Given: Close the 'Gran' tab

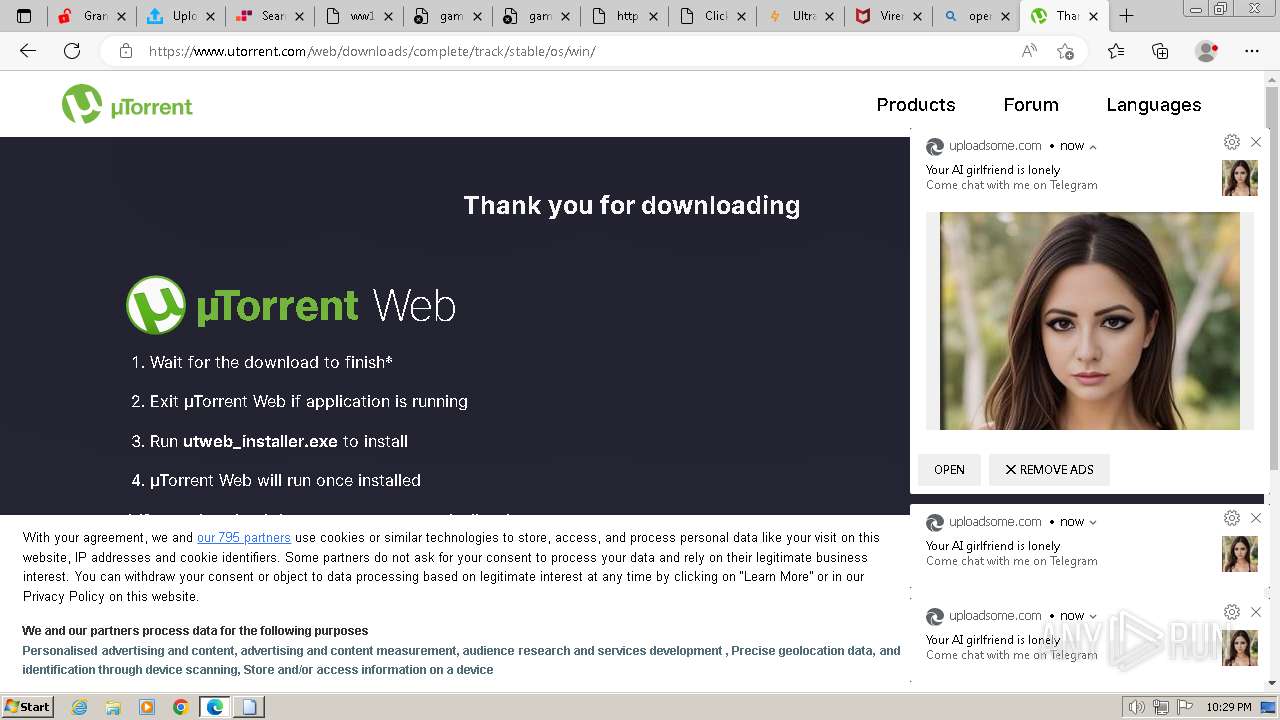Looking at the screenshot, I should (122, 16).
